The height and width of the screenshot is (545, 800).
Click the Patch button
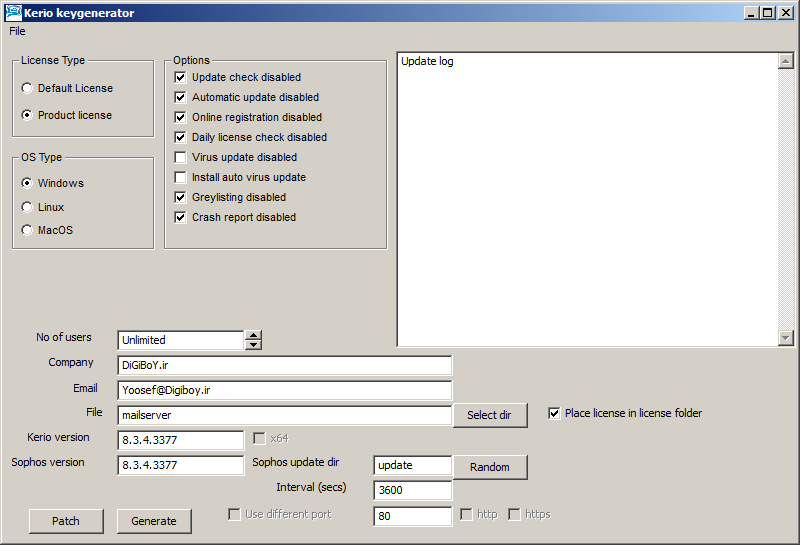tap(66, 521)
